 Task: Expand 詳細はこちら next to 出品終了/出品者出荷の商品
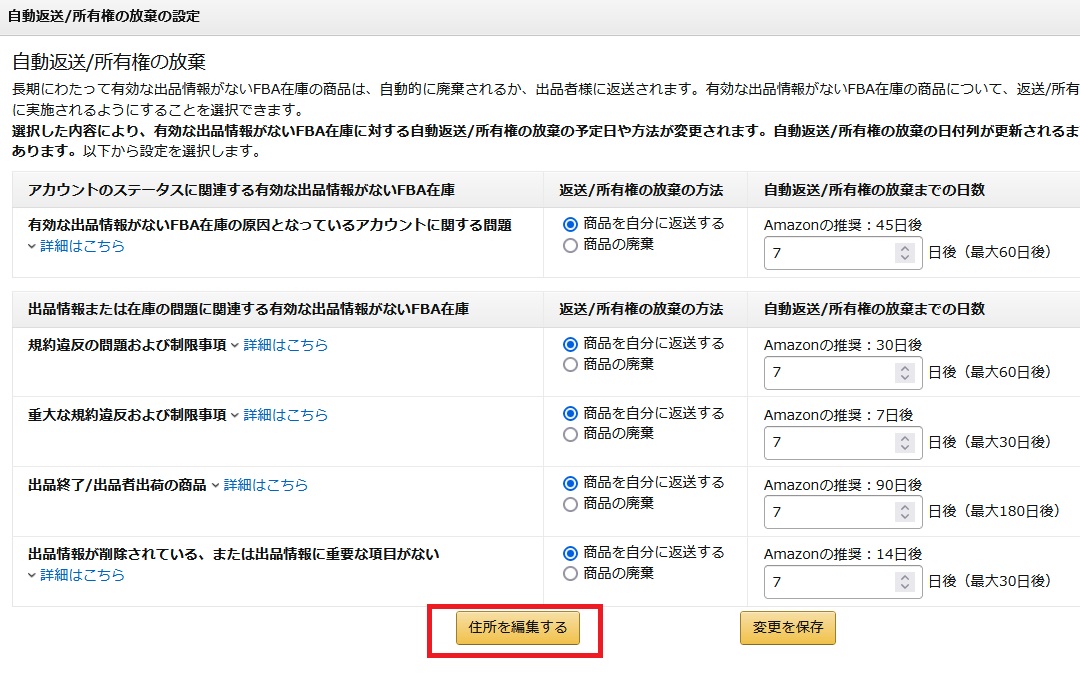pos(265,485)
